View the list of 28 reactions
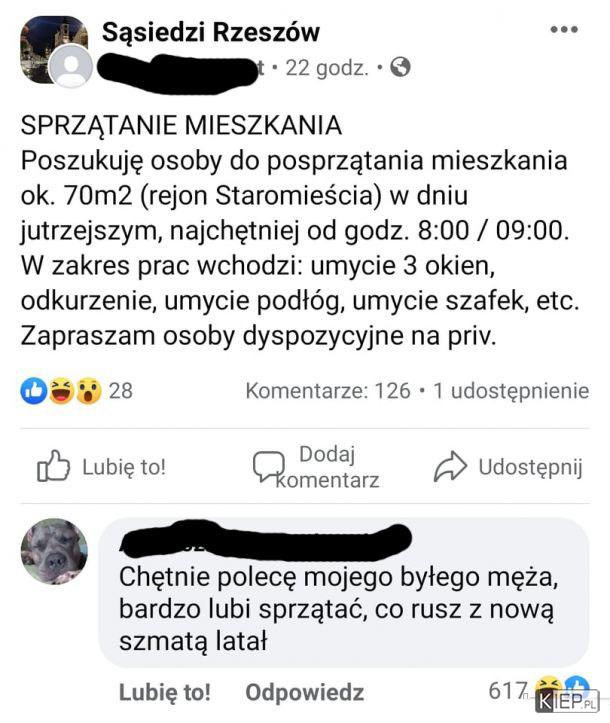Viewport: 610px width, 723px height. coord(121,391)
